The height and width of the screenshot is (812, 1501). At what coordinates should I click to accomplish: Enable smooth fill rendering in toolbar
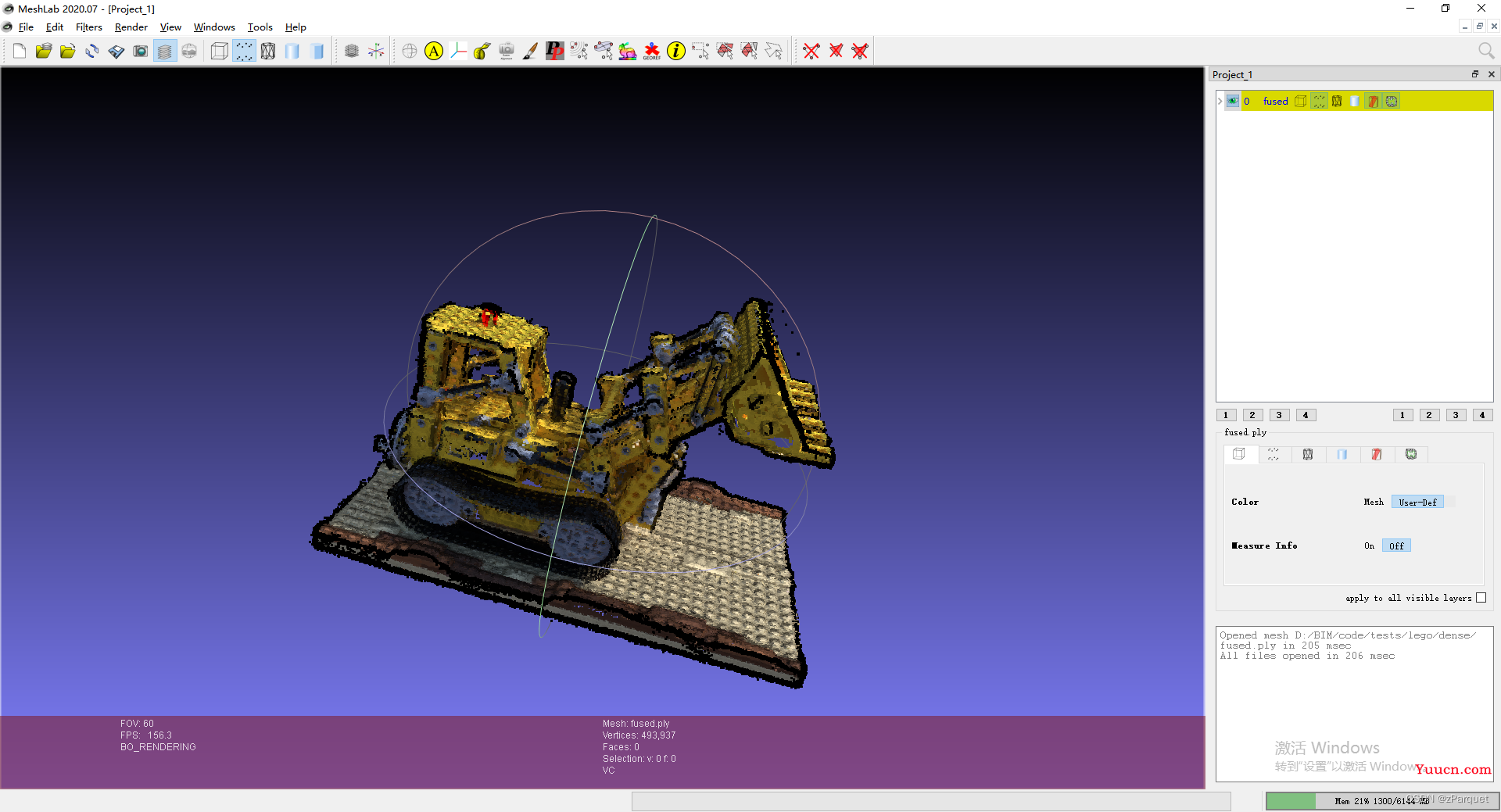(x=317, y=52)
